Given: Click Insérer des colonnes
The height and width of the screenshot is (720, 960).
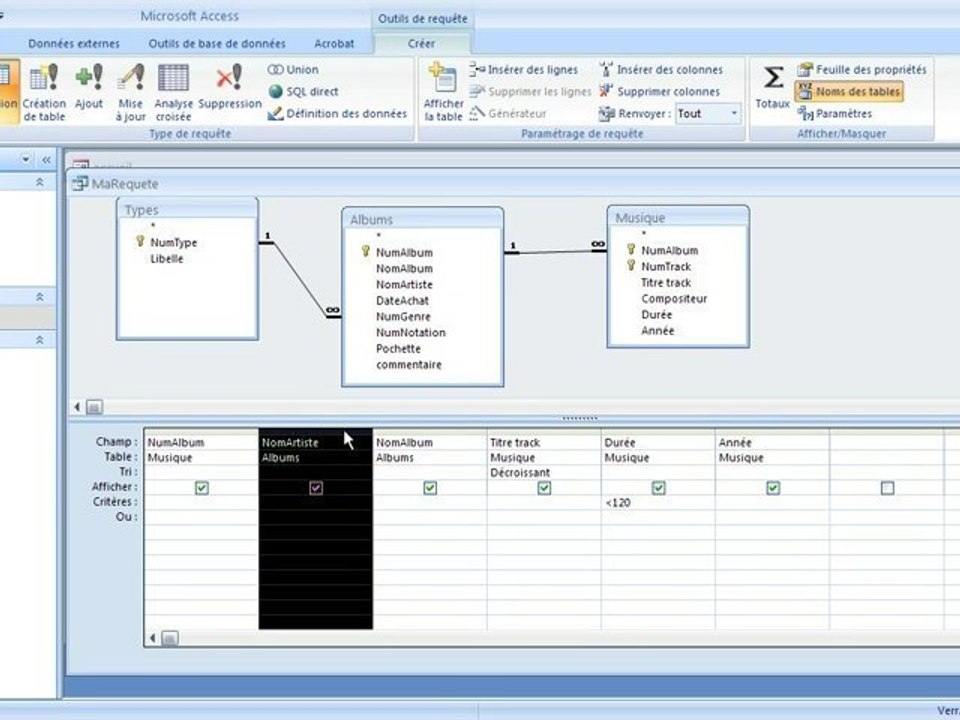Looking at the screenshot, I should (x=661, y=70).
